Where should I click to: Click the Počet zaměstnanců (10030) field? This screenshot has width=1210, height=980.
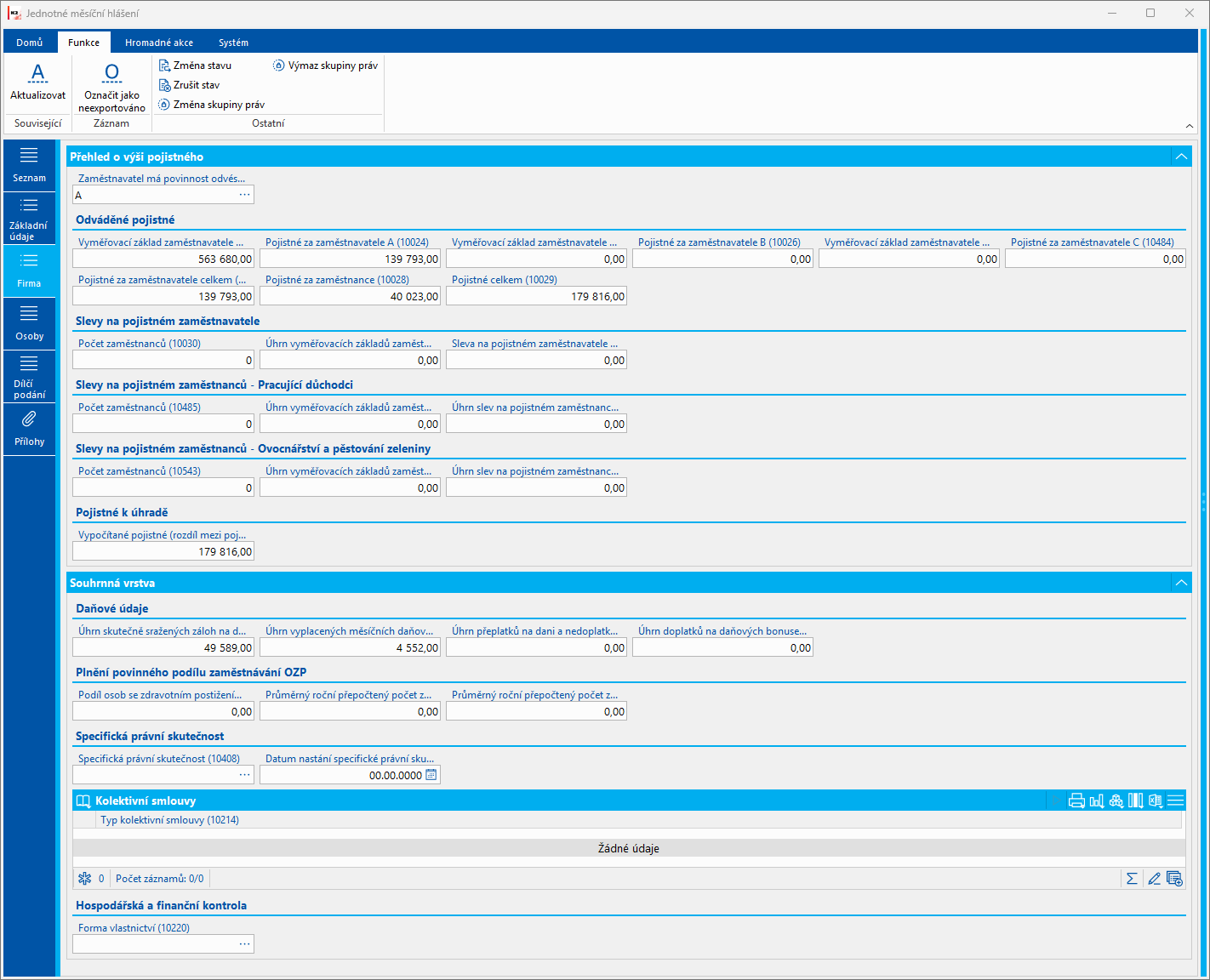click(x=163, y=360)
